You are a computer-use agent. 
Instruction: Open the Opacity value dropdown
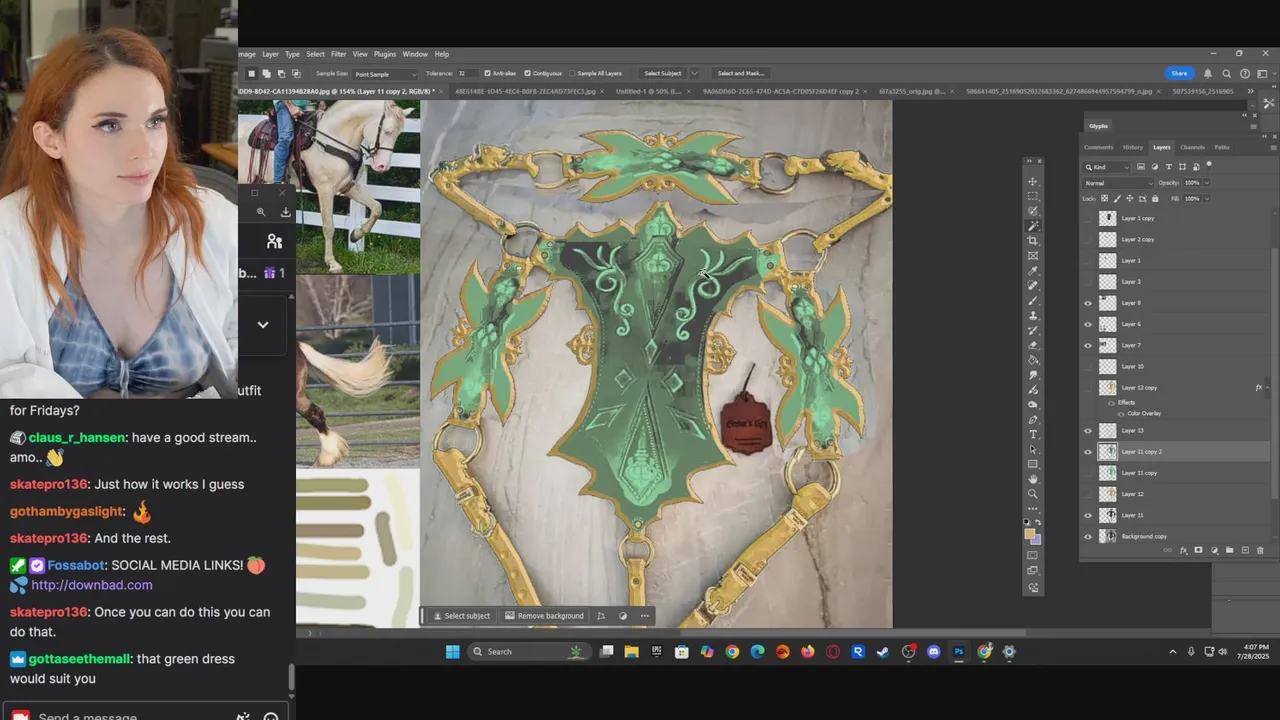1207,183
